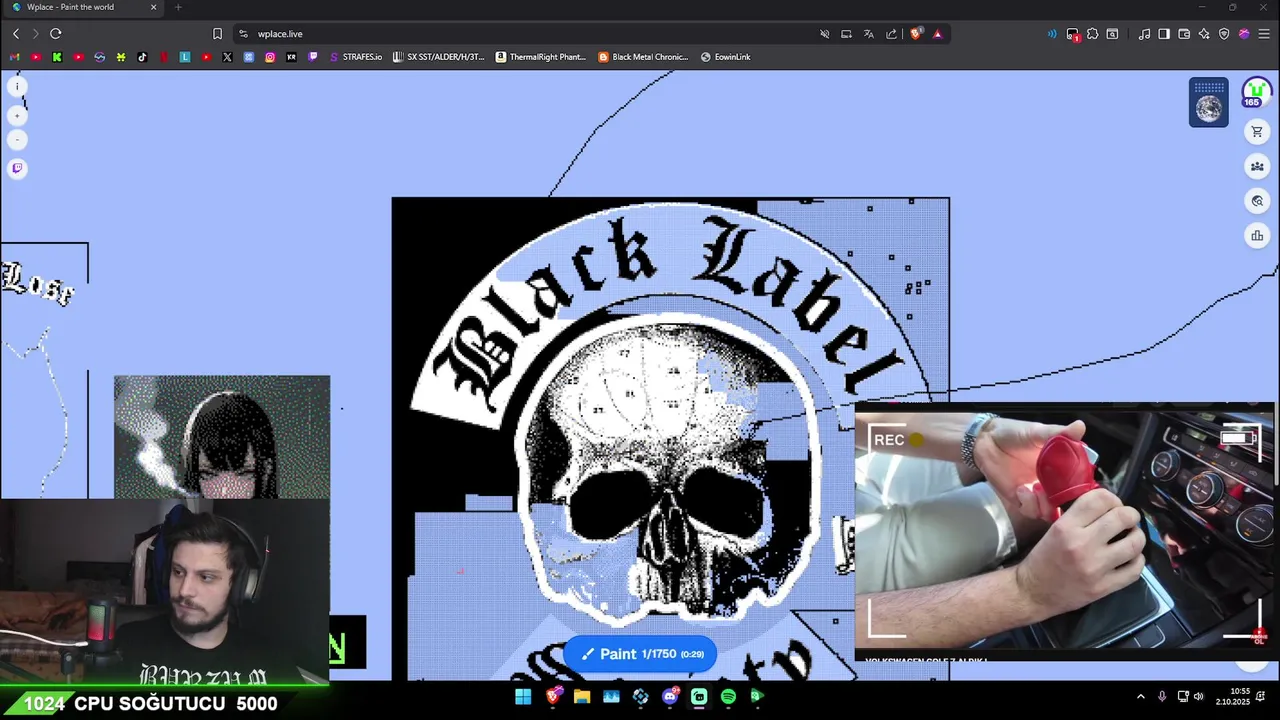
Task: Open the Brave VPN shield icon
Action: point(1224,34)
